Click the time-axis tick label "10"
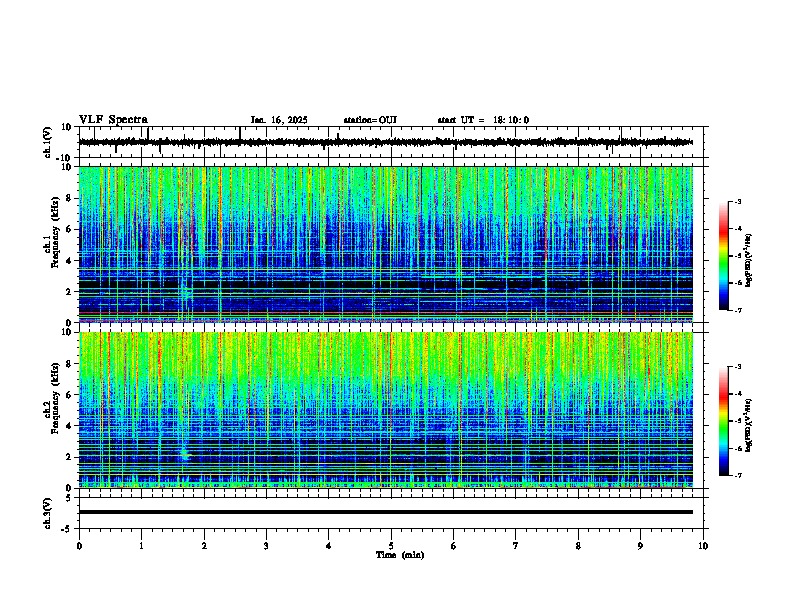792x612 pixels. pos(703,546)
